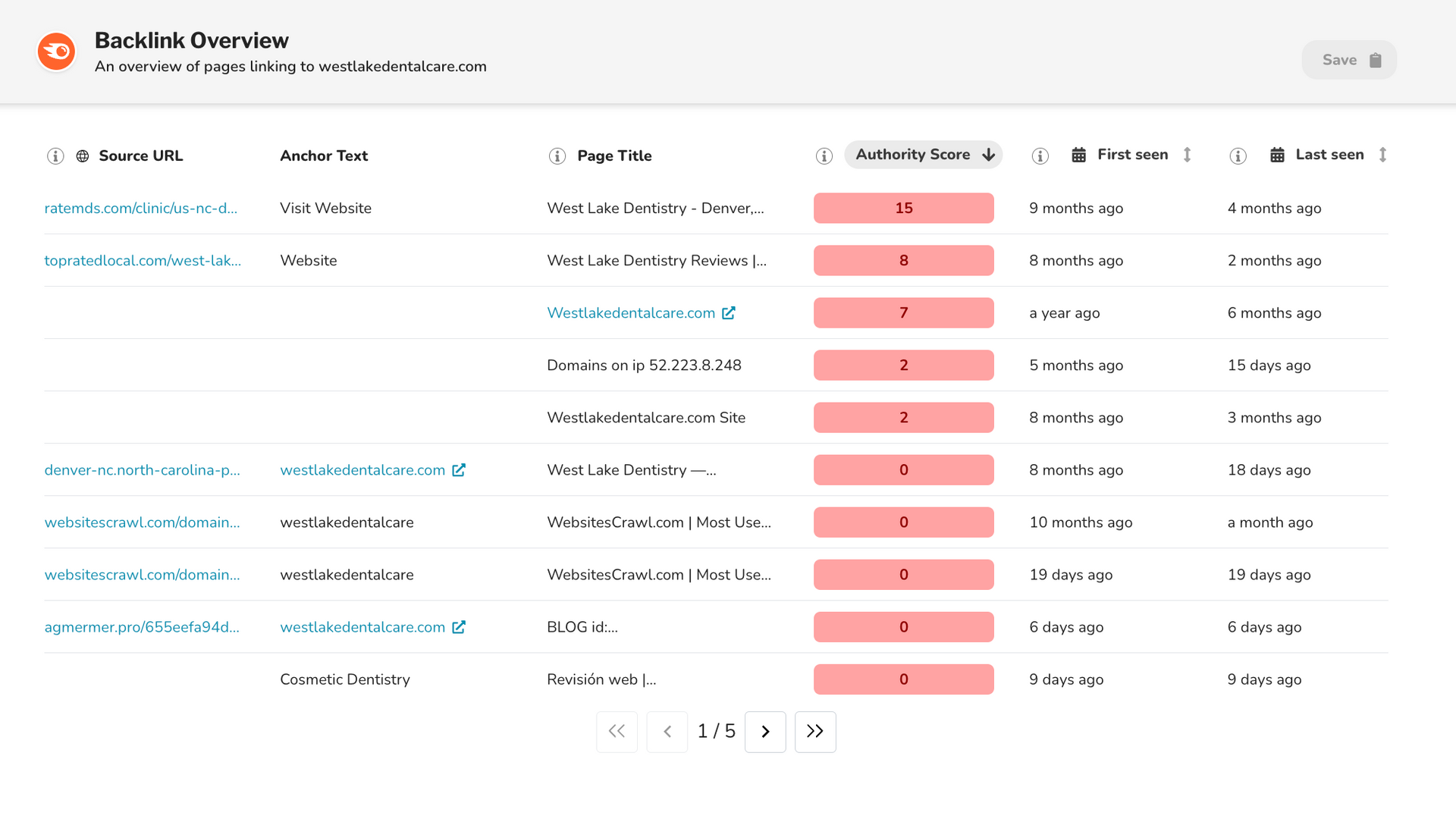Open info icon beside Last seen
Viewport: 1456px width, 822px height.
click(x=1238, y=156)
